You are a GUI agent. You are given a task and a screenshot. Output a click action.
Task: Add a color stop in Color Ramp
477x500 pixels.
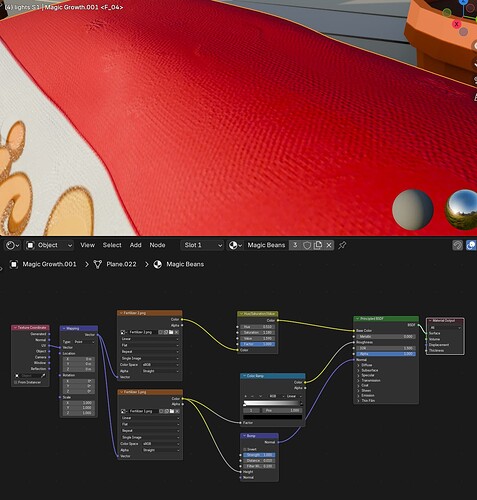pyautogui.click(x=246, y=396)
